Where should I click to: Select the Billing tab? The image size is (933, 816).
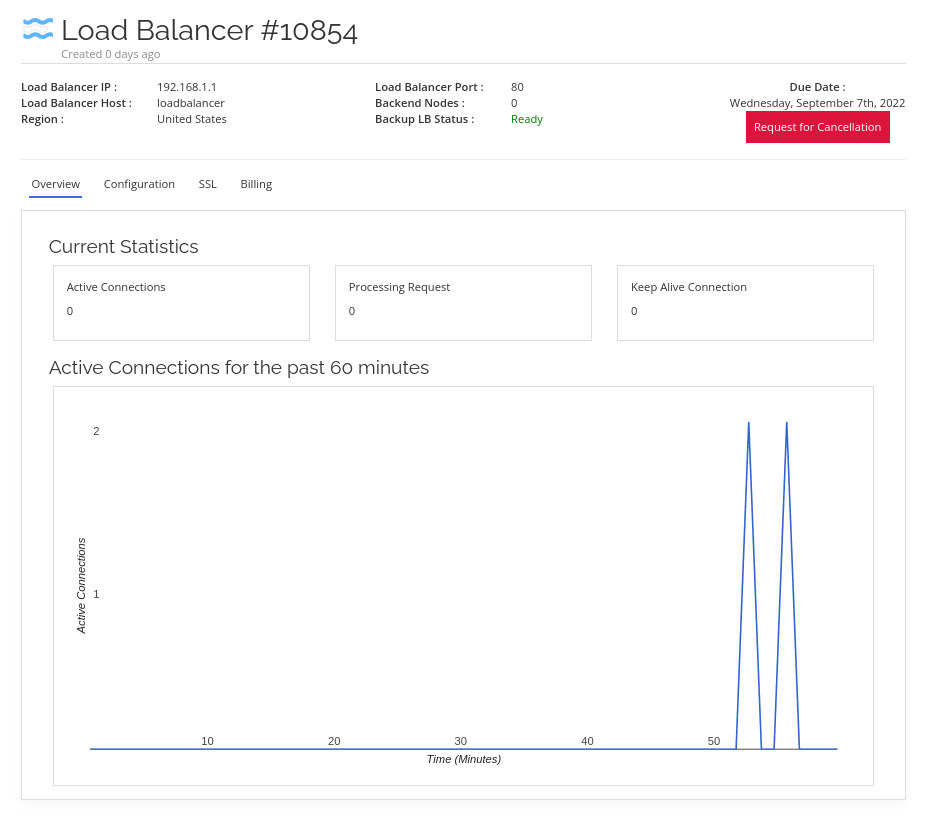tap(256, 183)
